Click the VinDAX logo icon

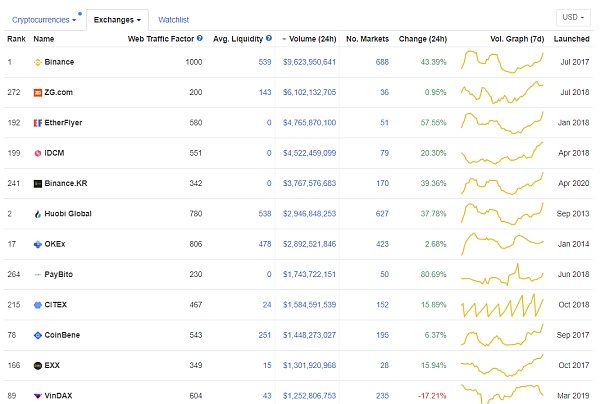pos(37,396)
